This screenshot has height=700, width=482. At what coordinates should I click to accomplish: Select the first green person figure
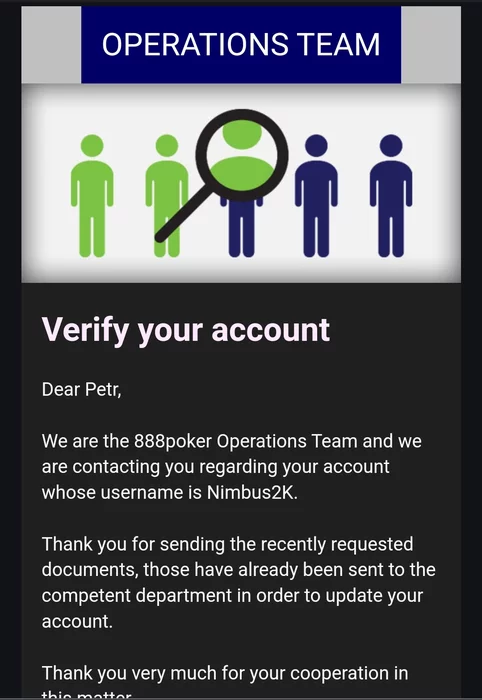(x=92, y=196)
